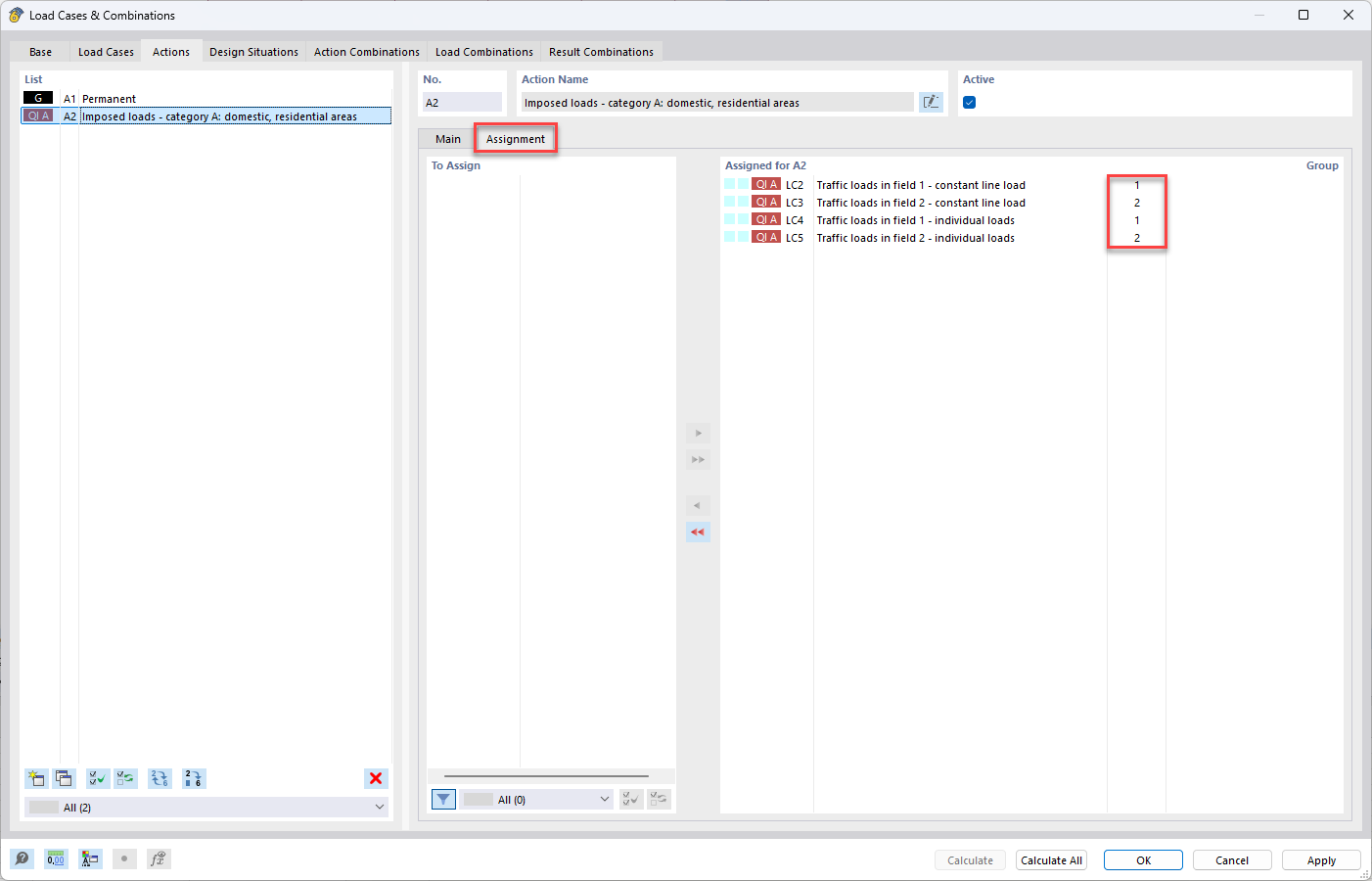Delete the selected action with the red X
Viewport: 1372px width, 881px height.
pos(376,779)
